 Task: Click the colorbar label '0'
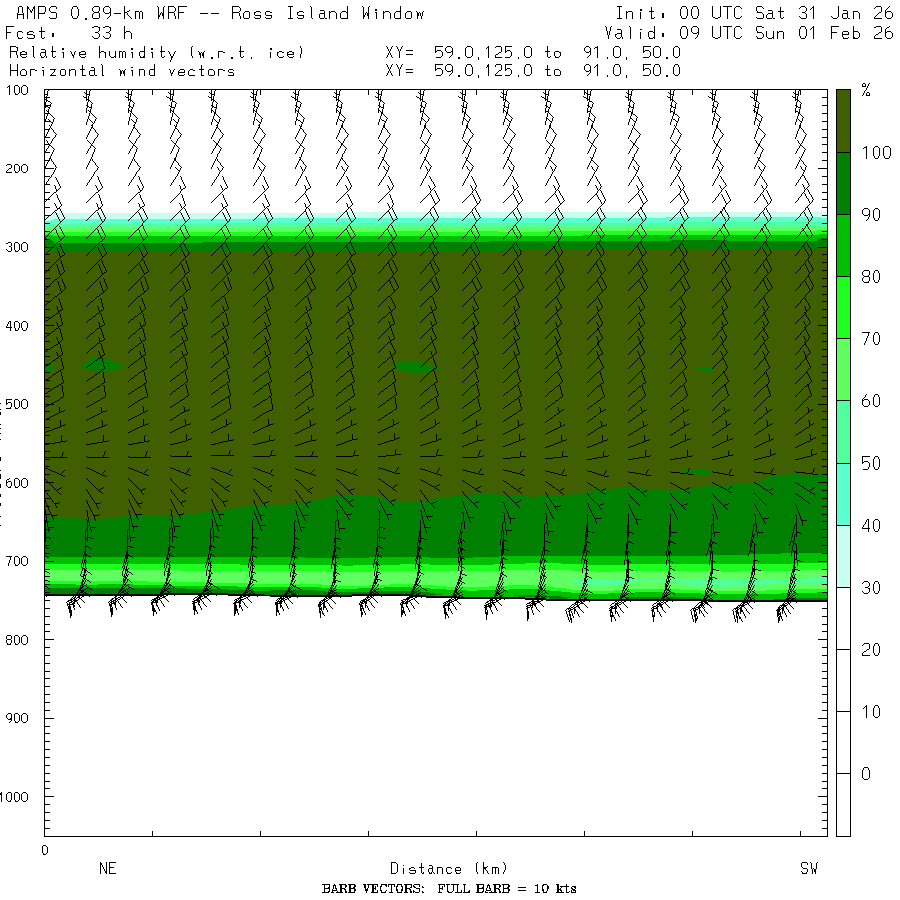pos(866,774)
